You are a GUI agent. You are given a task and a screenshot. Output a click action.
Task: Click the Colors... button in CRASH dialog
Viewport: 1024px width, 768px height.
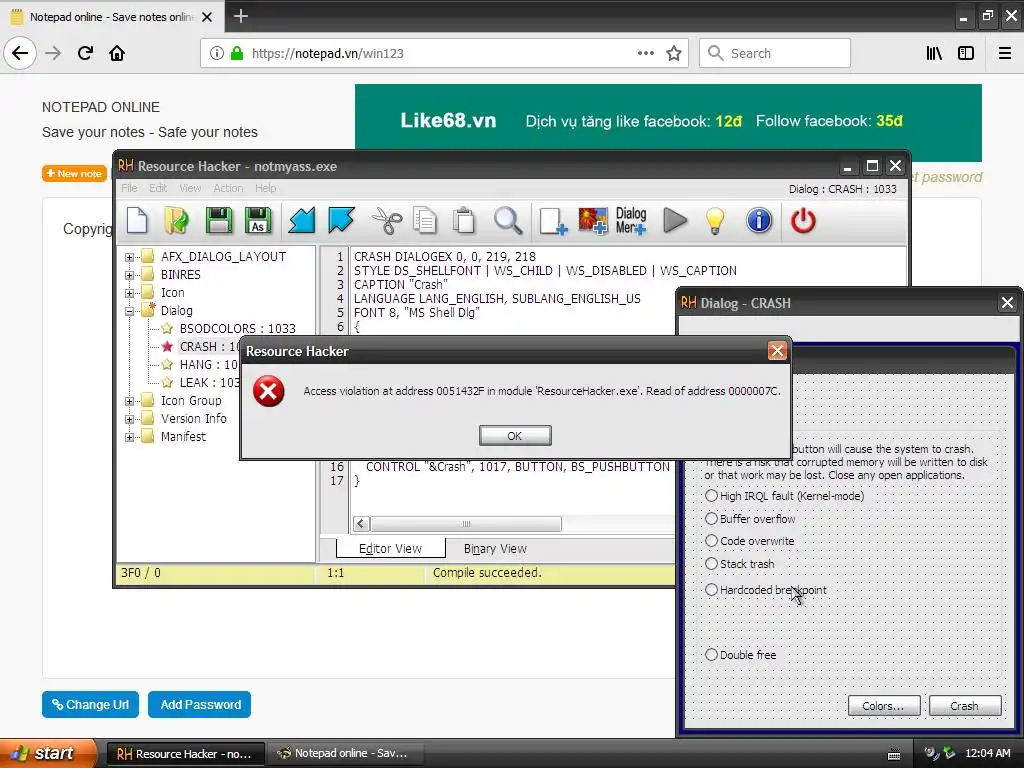[x=884, y=706]
